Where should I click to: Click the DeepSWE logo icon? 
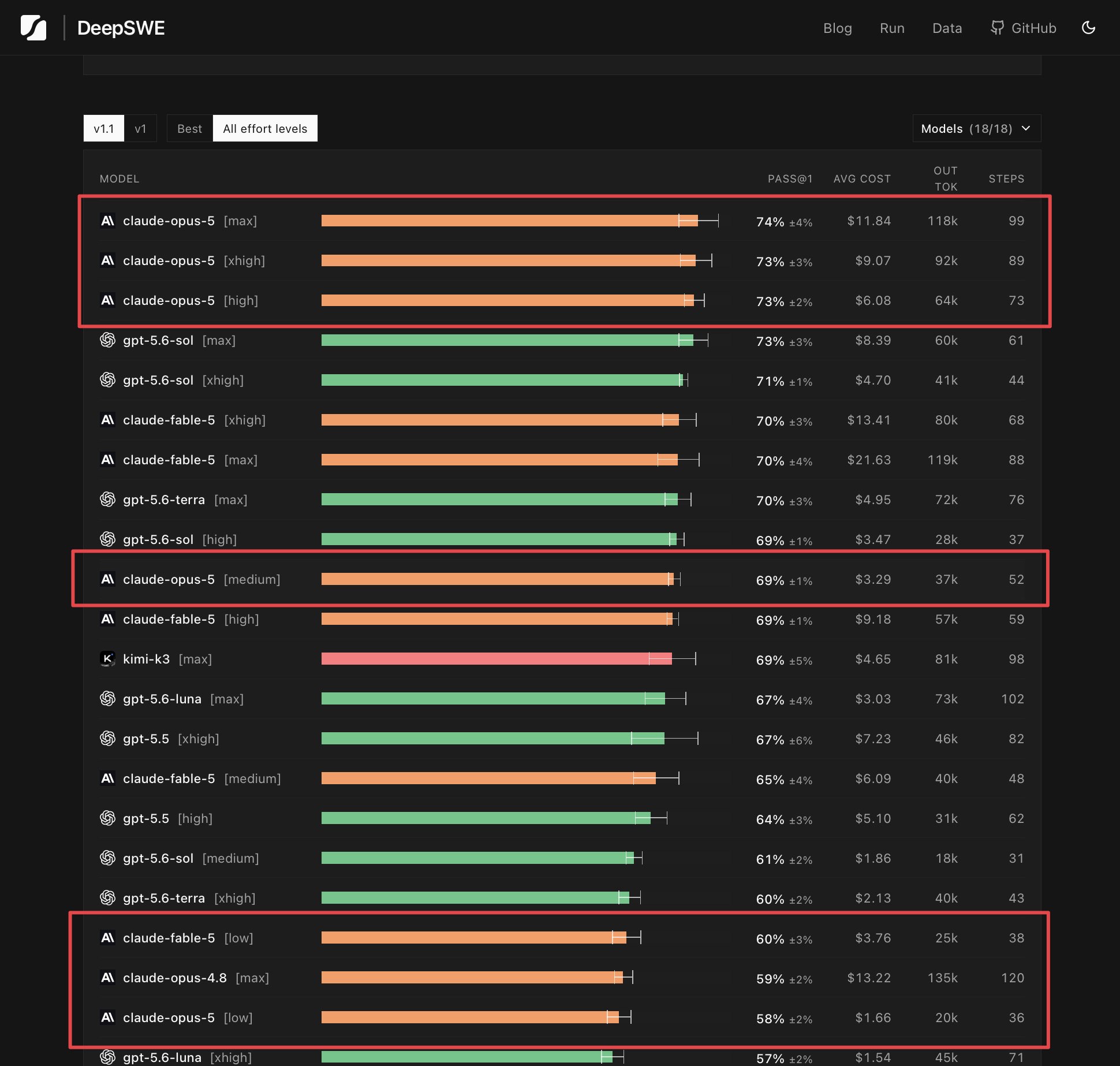point(33,28)
